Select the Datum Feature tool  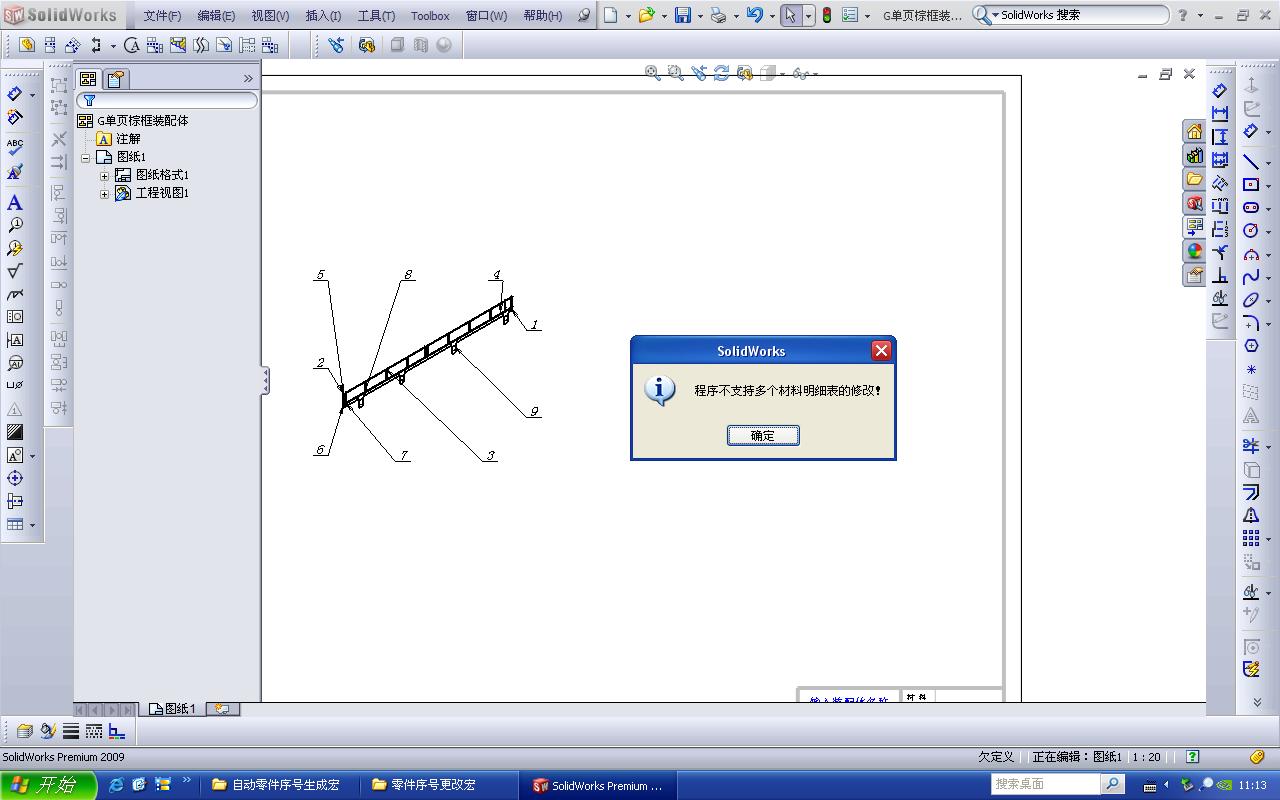15,340
